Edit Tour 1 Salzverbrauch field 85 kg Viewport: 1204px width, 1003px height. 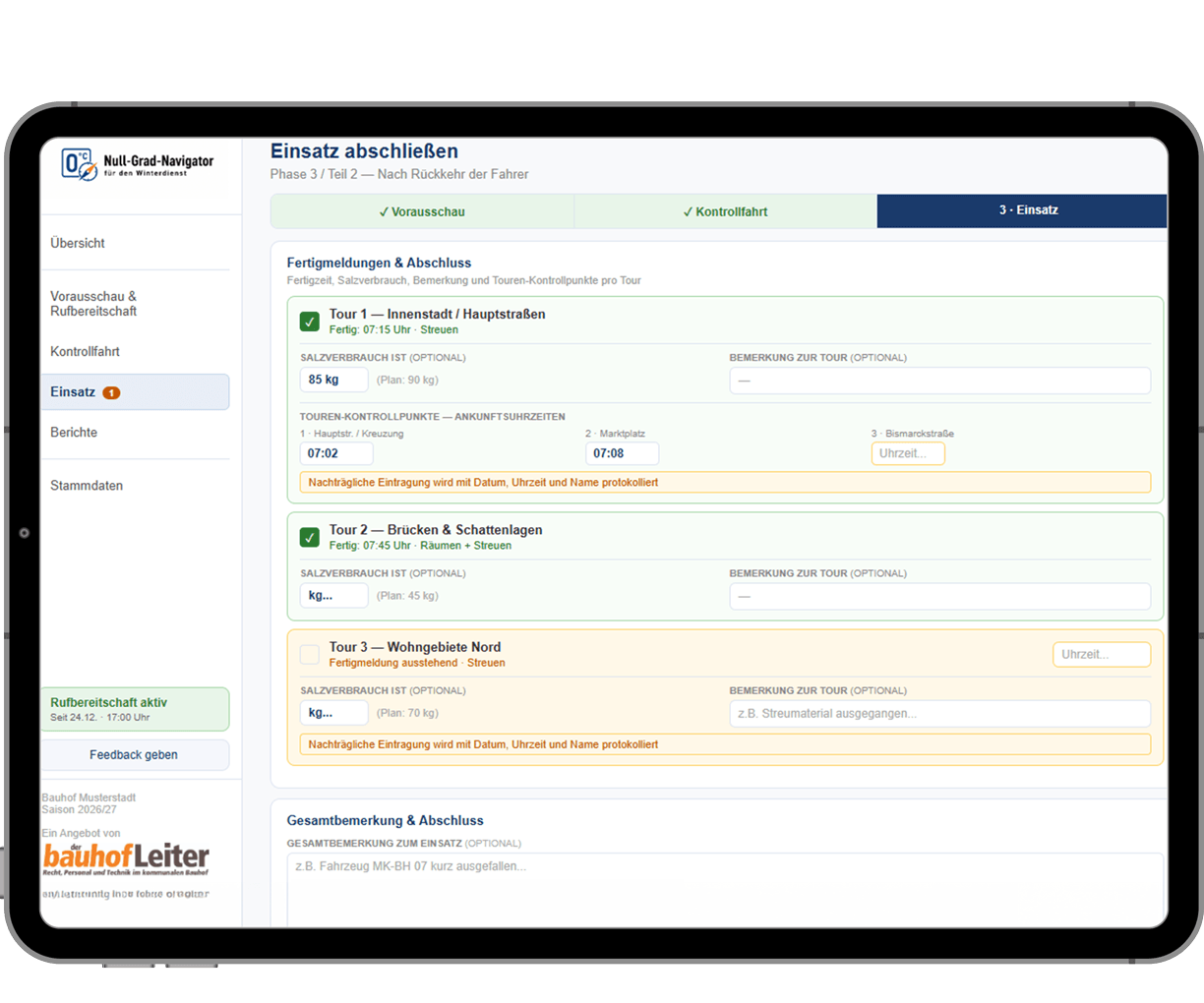click(x=334, y=380)
